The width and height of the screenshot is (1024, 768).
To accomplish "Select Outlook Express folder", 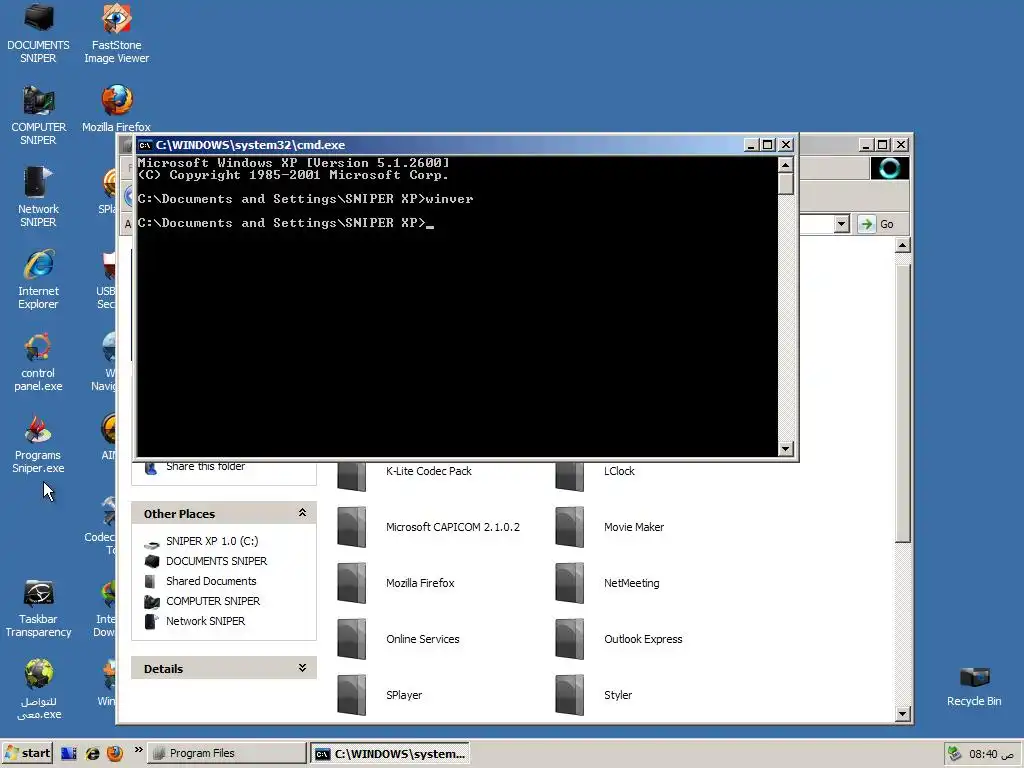I will tap(618, 639).
